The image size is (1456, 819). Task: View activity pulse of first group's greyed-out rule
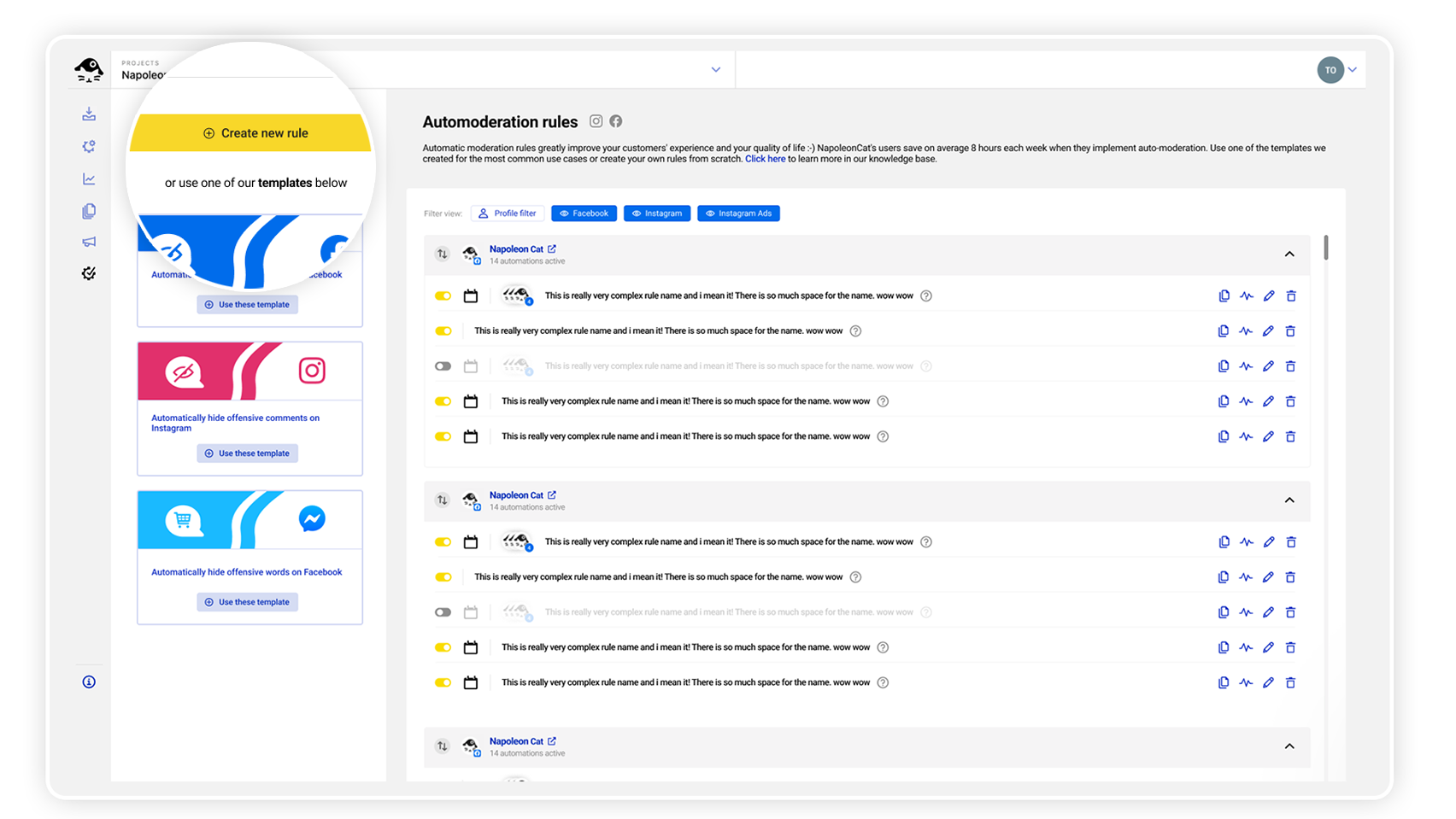pyautogui.click(x=1246, y=366)
